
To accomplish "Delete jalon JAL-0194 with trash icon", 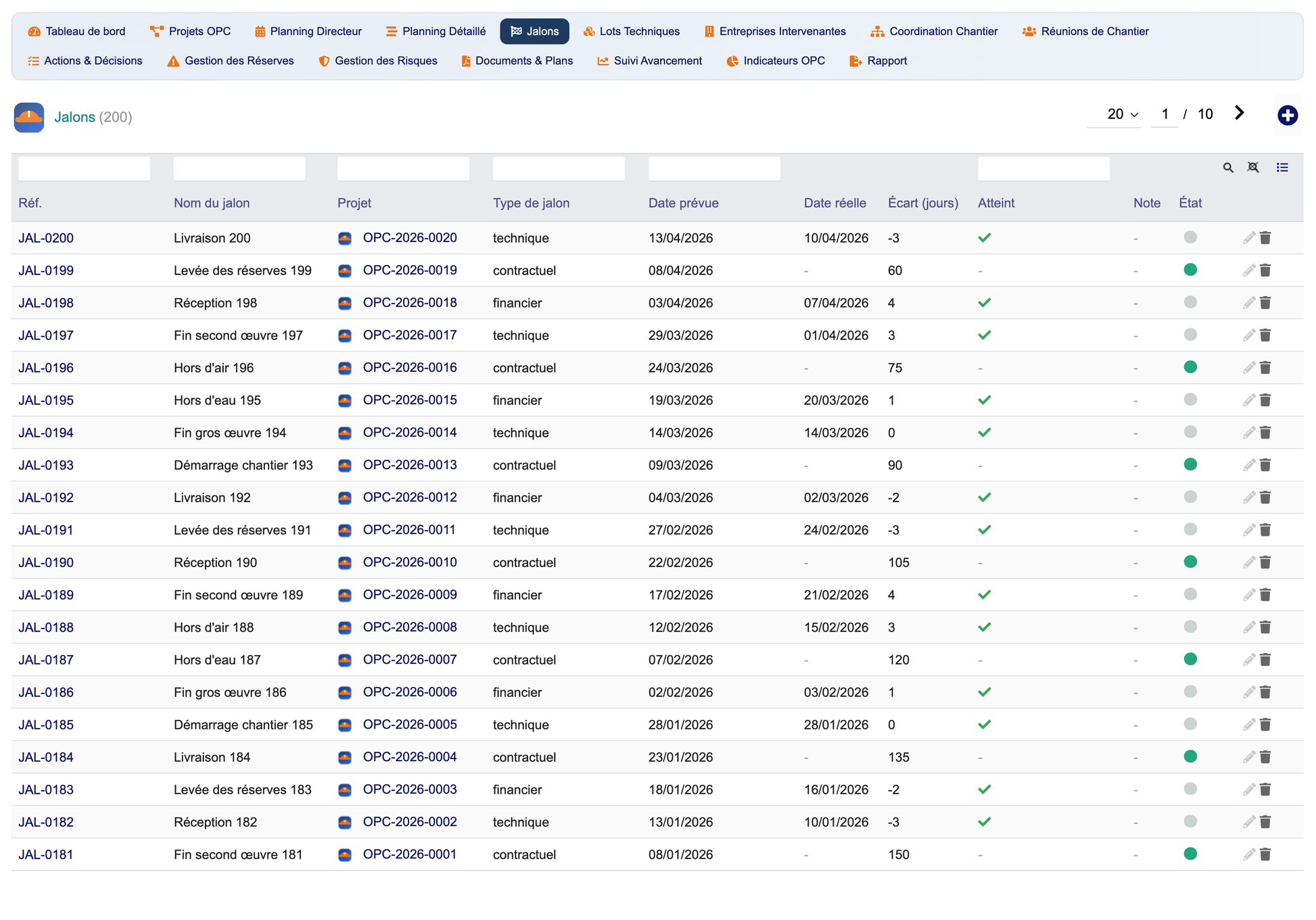I will 1265,433.
